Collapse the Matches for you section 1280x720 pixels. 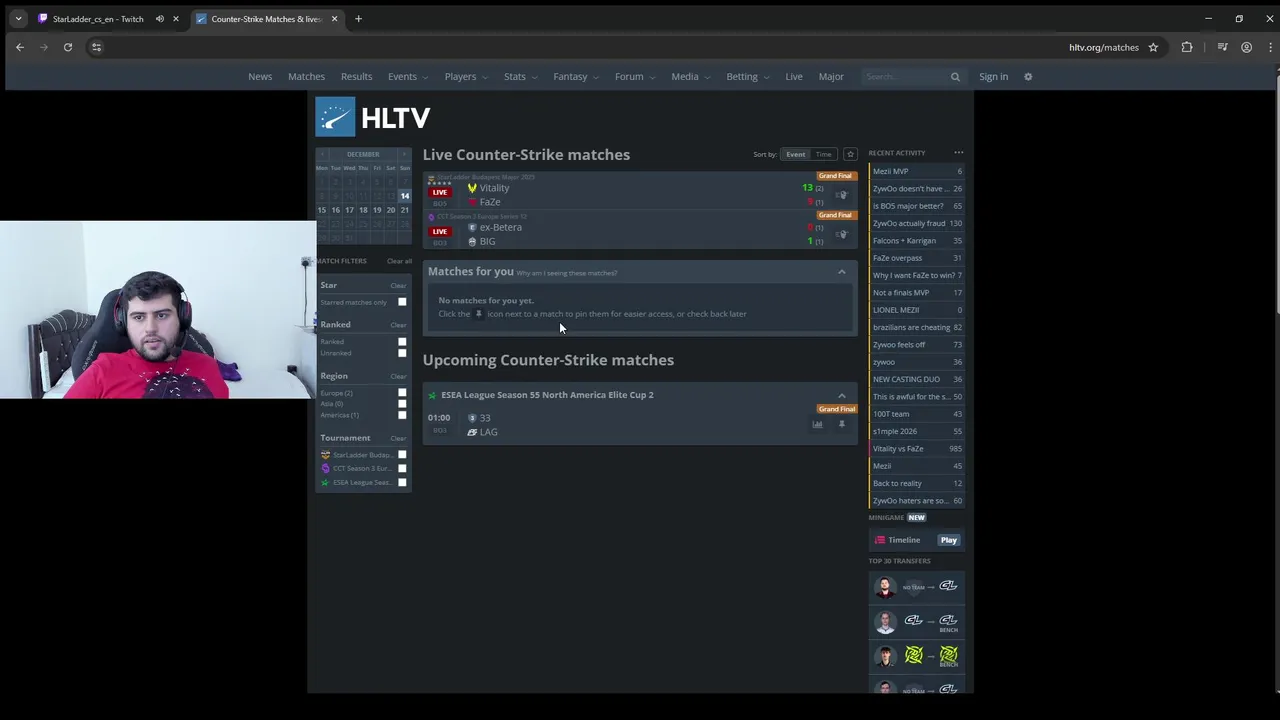[x=842, y=272]
